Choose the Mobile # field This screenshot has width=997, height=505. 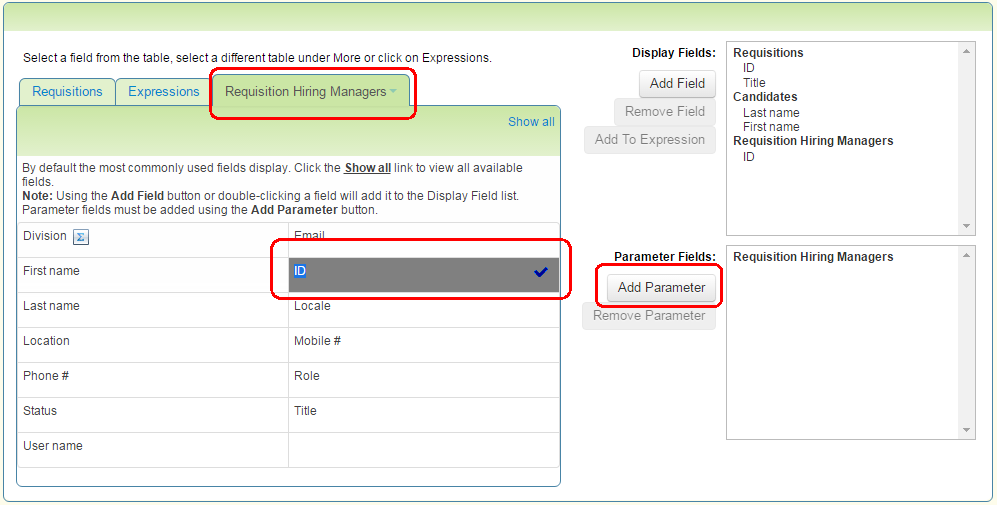point(317,341)
